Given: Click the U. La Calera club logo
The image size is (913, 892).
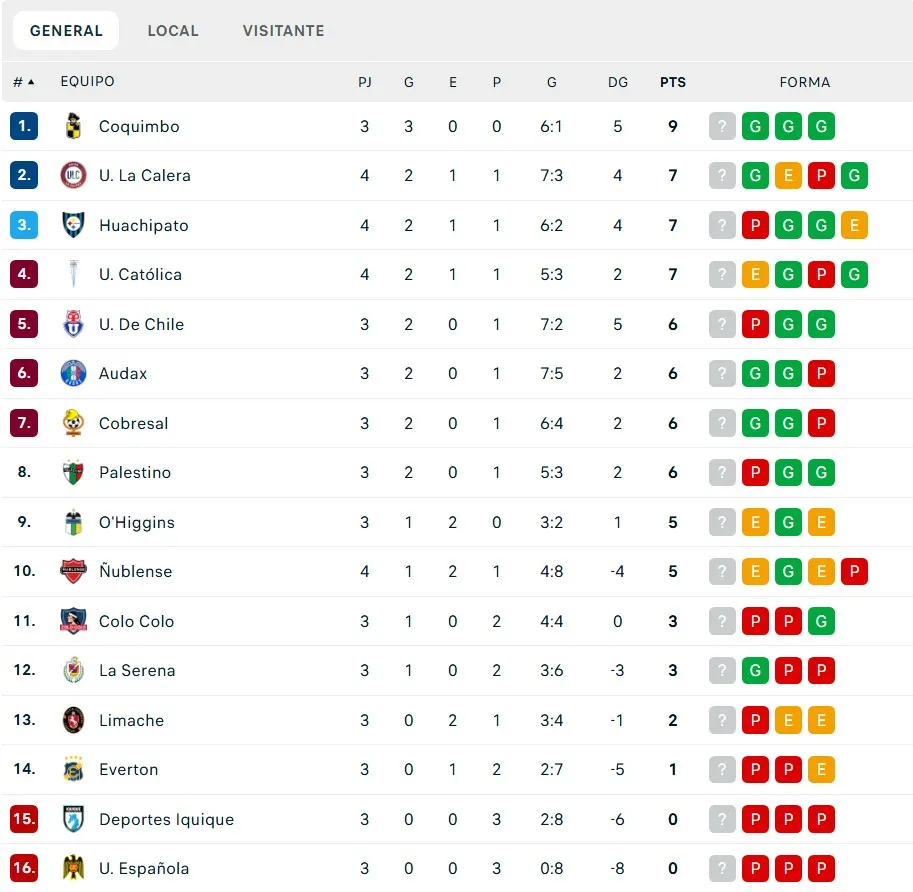Looking at the screenshot, I should click(x=73, y=175).
